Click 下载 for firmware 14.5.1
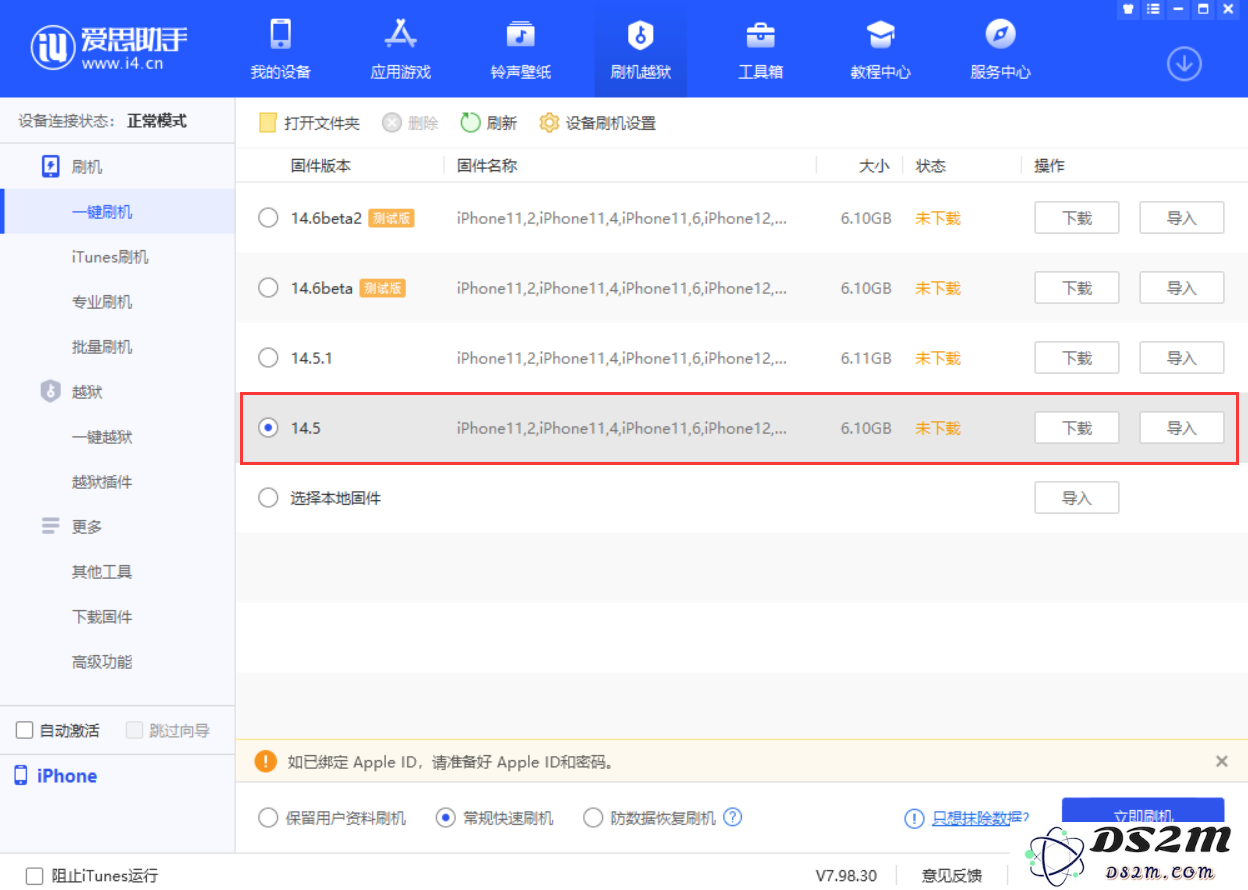Image resolution: width=1248 pixels, height=890 pixels. [1076, 358]
